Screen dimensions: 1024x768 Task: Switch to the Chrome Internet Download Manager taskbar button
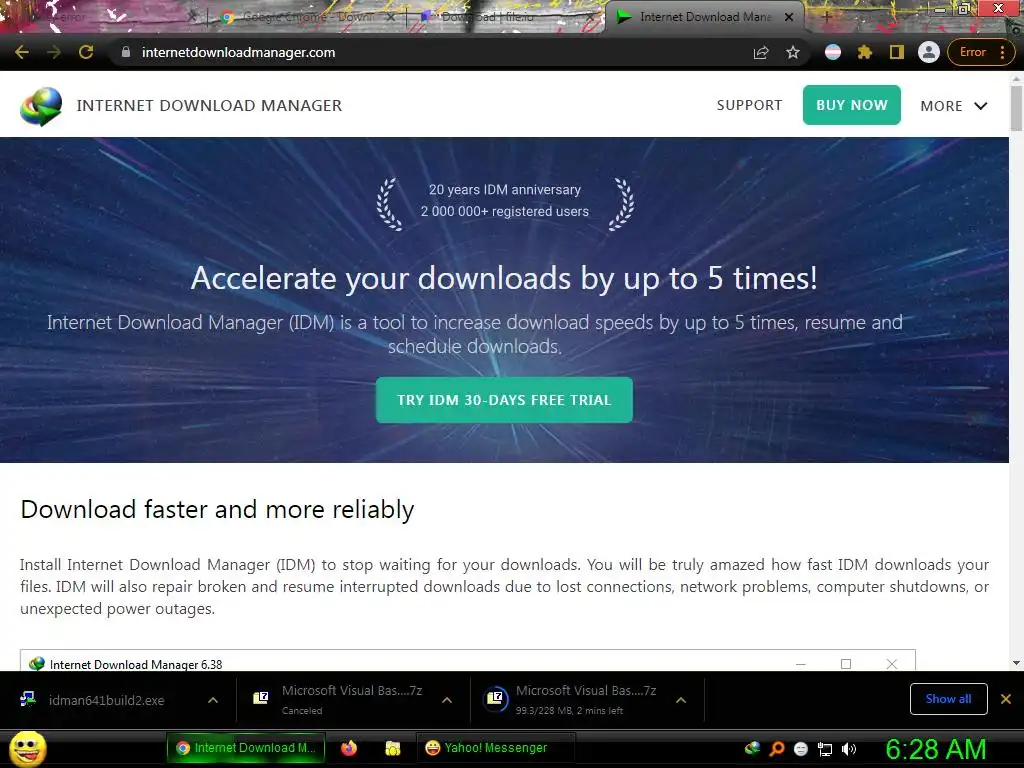246,748
